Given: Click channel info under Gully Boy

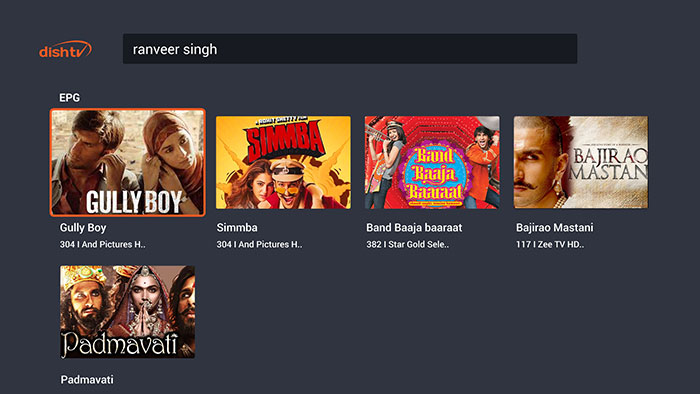Looking at the screenshot, I should (103, 245).
